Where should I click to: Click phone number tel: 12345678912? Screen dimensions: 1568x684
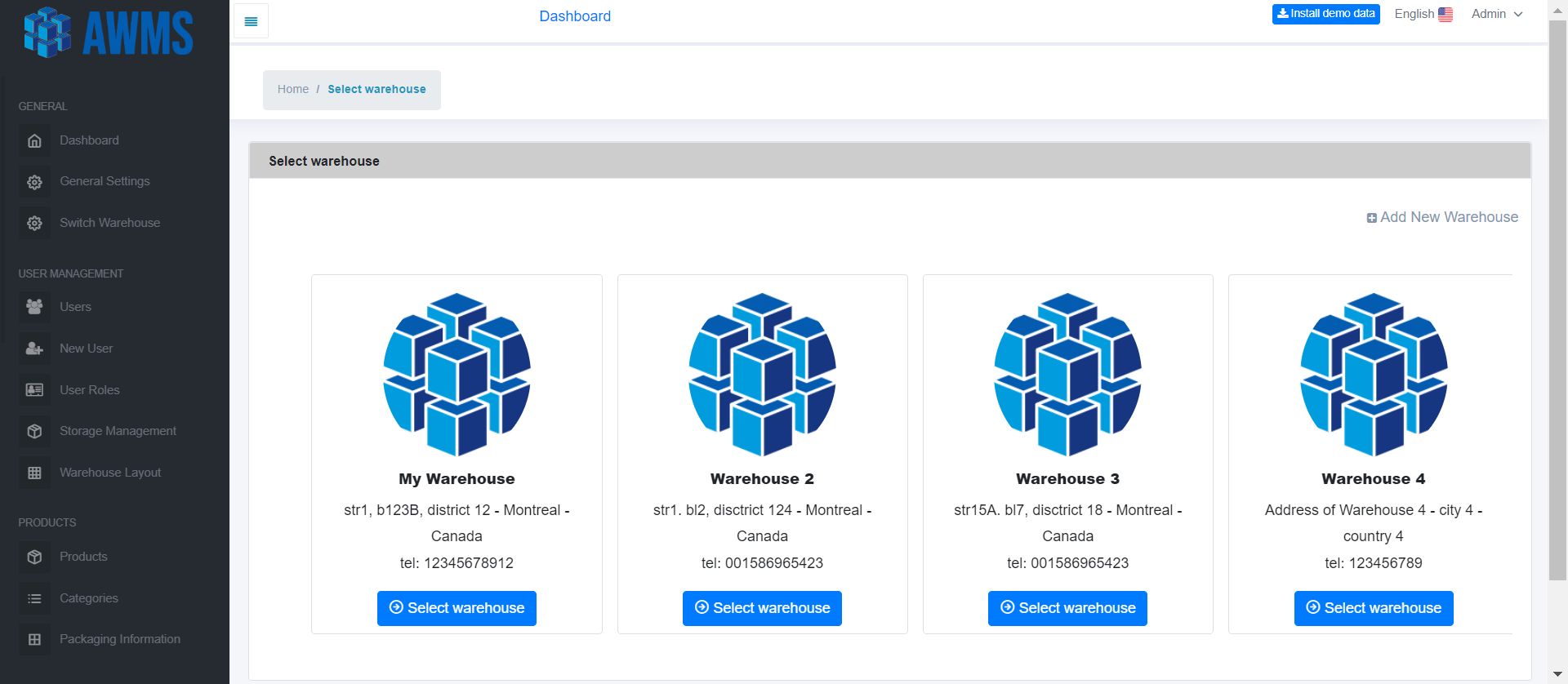pos(457,563)
